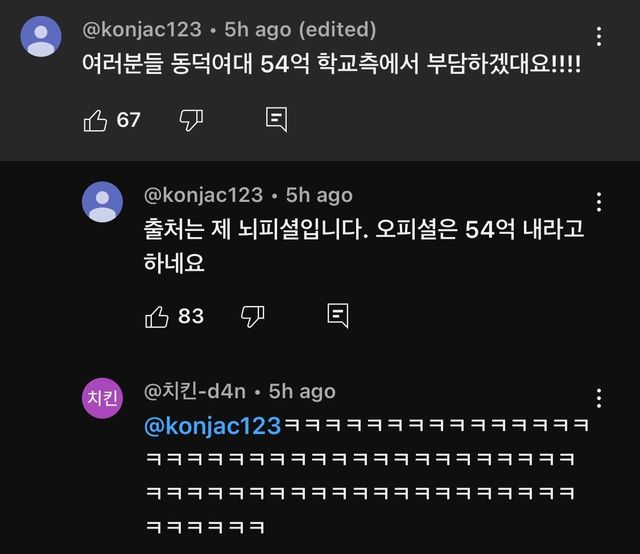Reply to the 뇌피셜 comment via reply icon
640x554 pixels.
(x=338, y=316)
